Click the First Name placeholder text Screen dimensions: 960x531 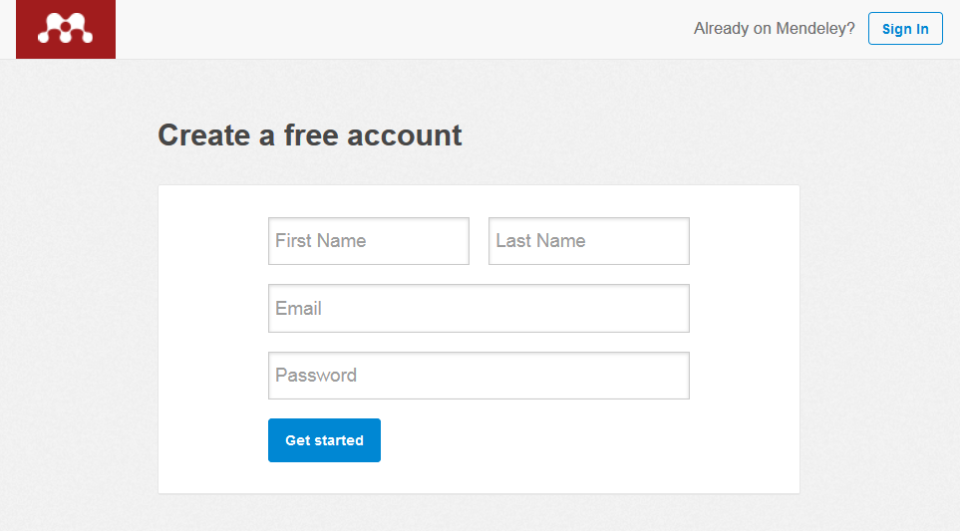[x=321, y=241]
